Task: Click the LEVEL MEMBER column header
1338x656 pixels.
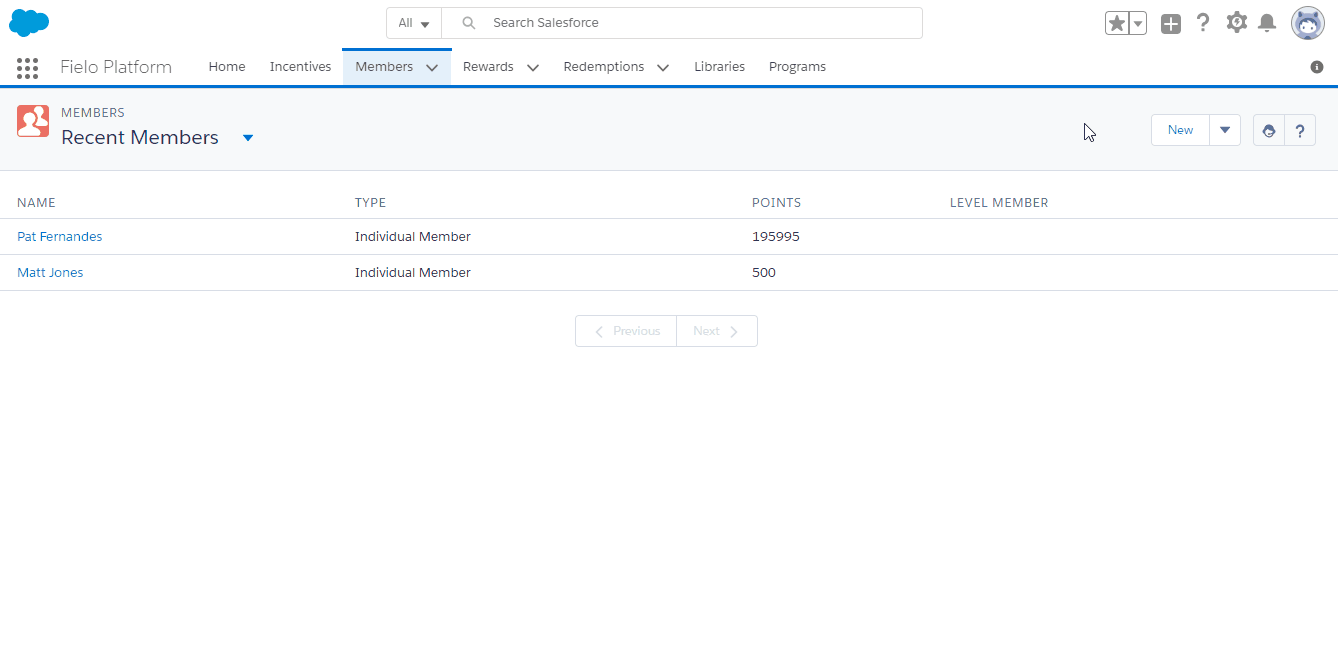Action: click(999, 203)
